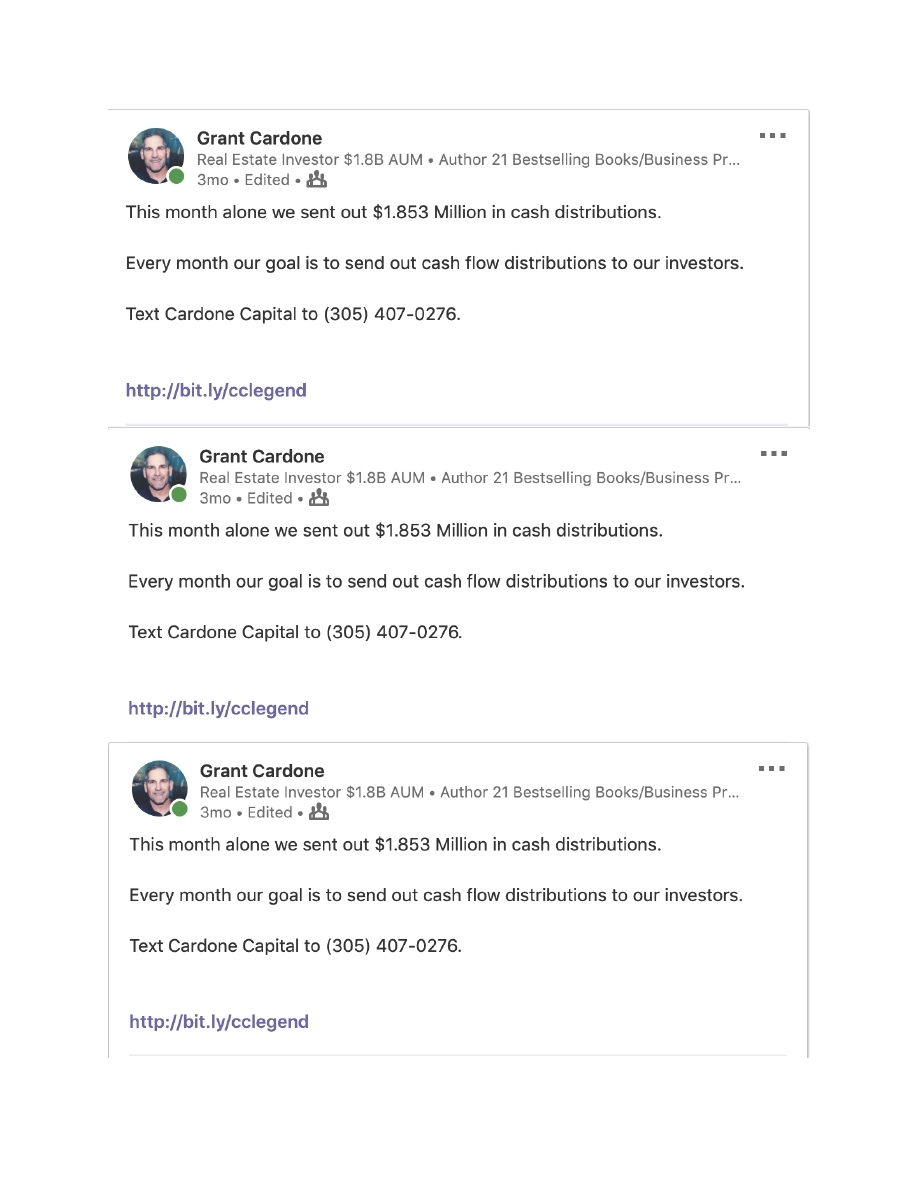Click Grant Cardone's avatar in the bottom post

point(158,787)
